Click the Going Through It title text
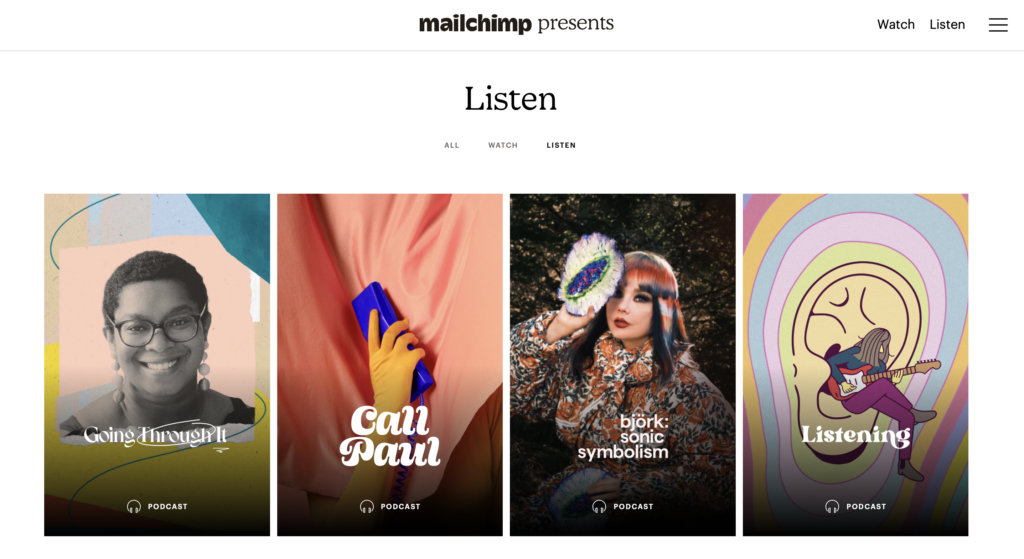This screenshot has width=1024, height=559. (x=155, y=435)
